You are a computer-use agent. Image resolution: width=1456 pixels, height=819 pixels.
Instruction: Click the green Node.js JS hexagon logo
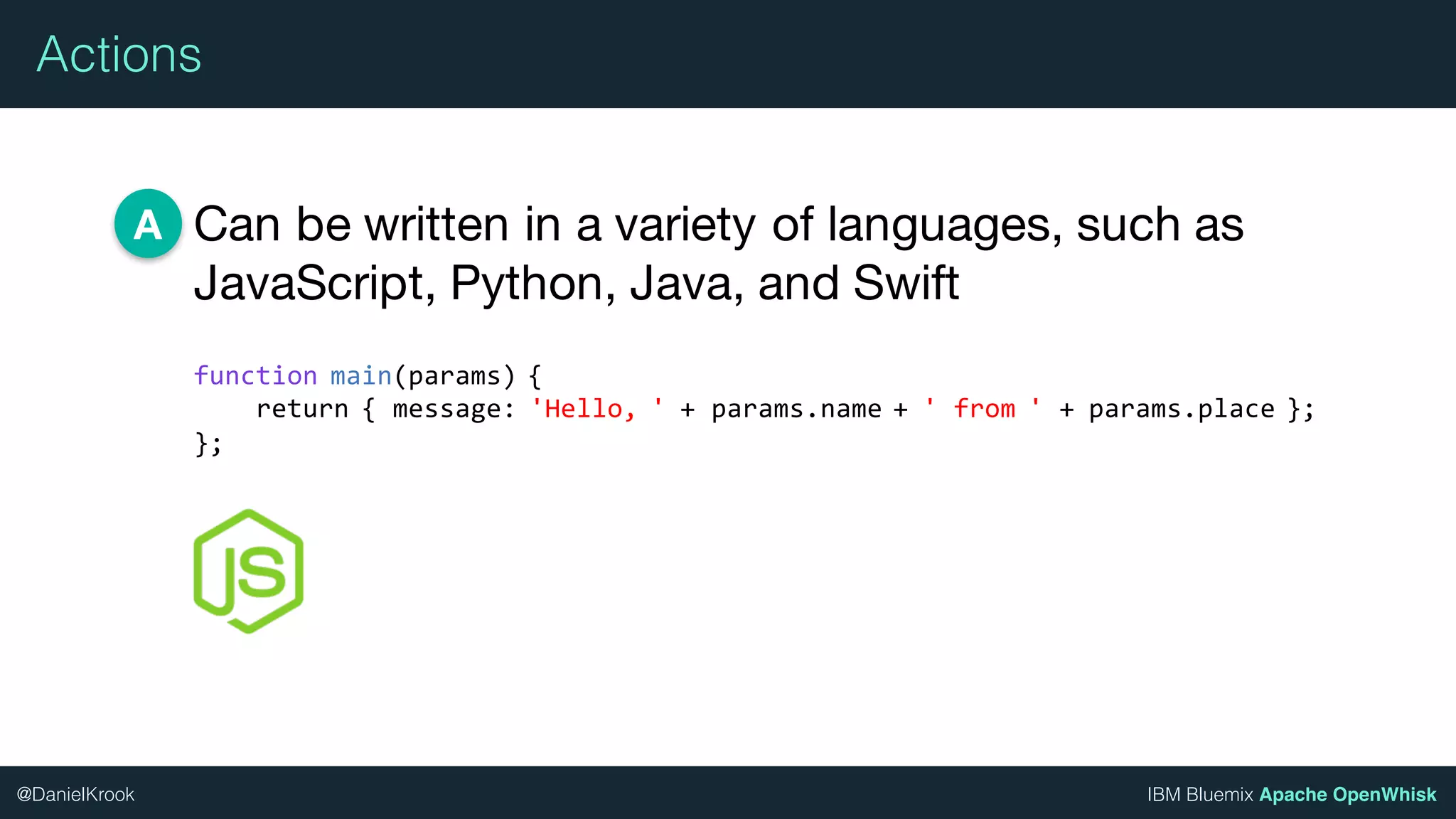coord(249,571)
